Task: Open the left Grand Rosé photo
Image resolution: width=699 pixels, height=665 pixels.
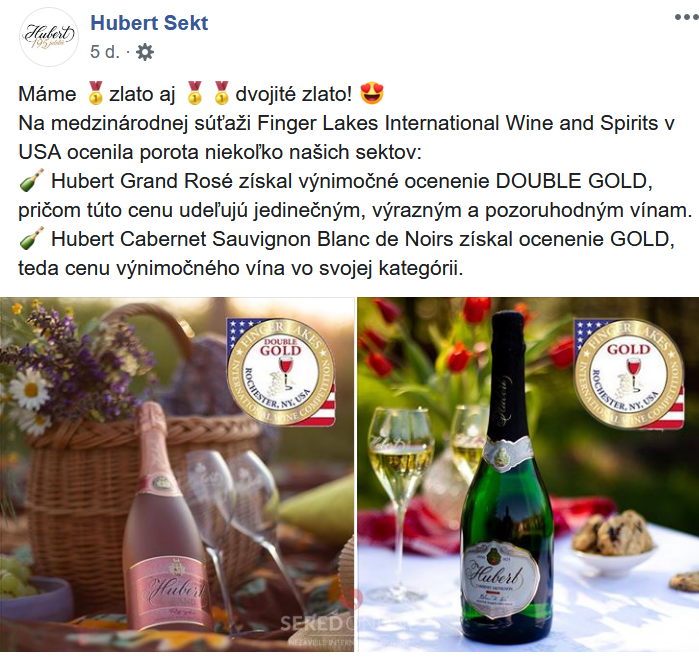Action: (177, 474)
